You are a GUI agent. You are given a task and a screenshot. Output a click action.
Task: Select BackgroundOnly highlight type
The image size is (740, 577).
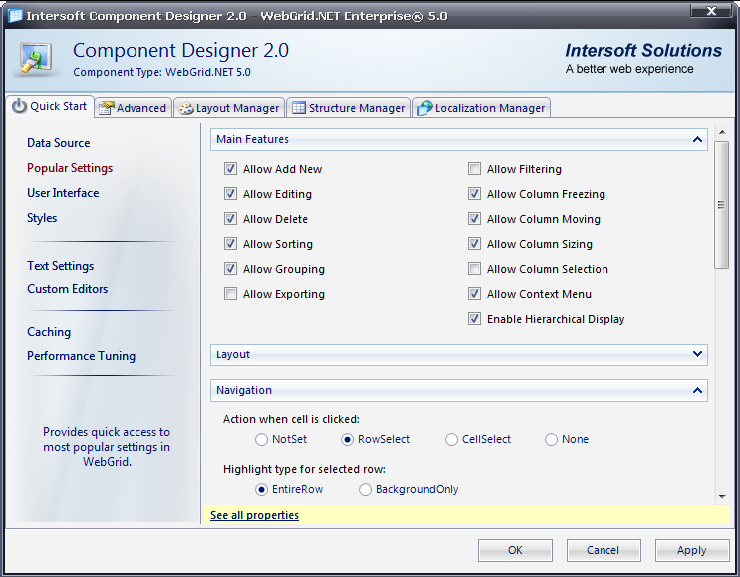[365, 490]
